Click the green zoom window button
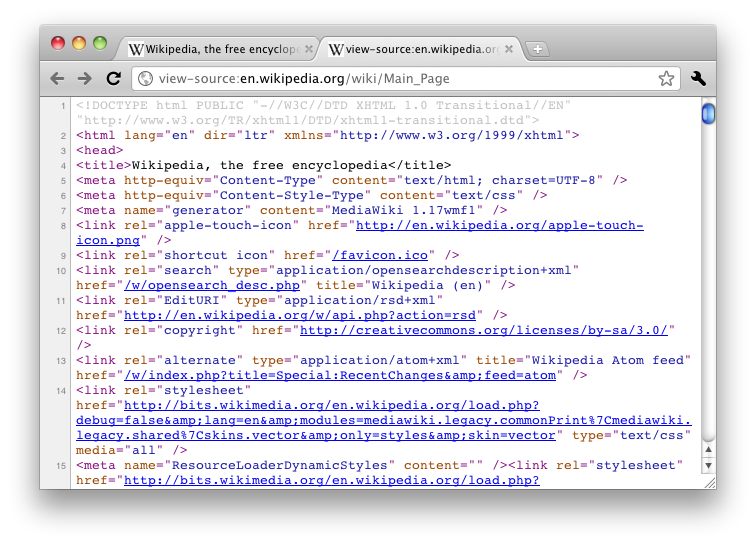This screenshot has width=756, height=544. pos(100,43)
